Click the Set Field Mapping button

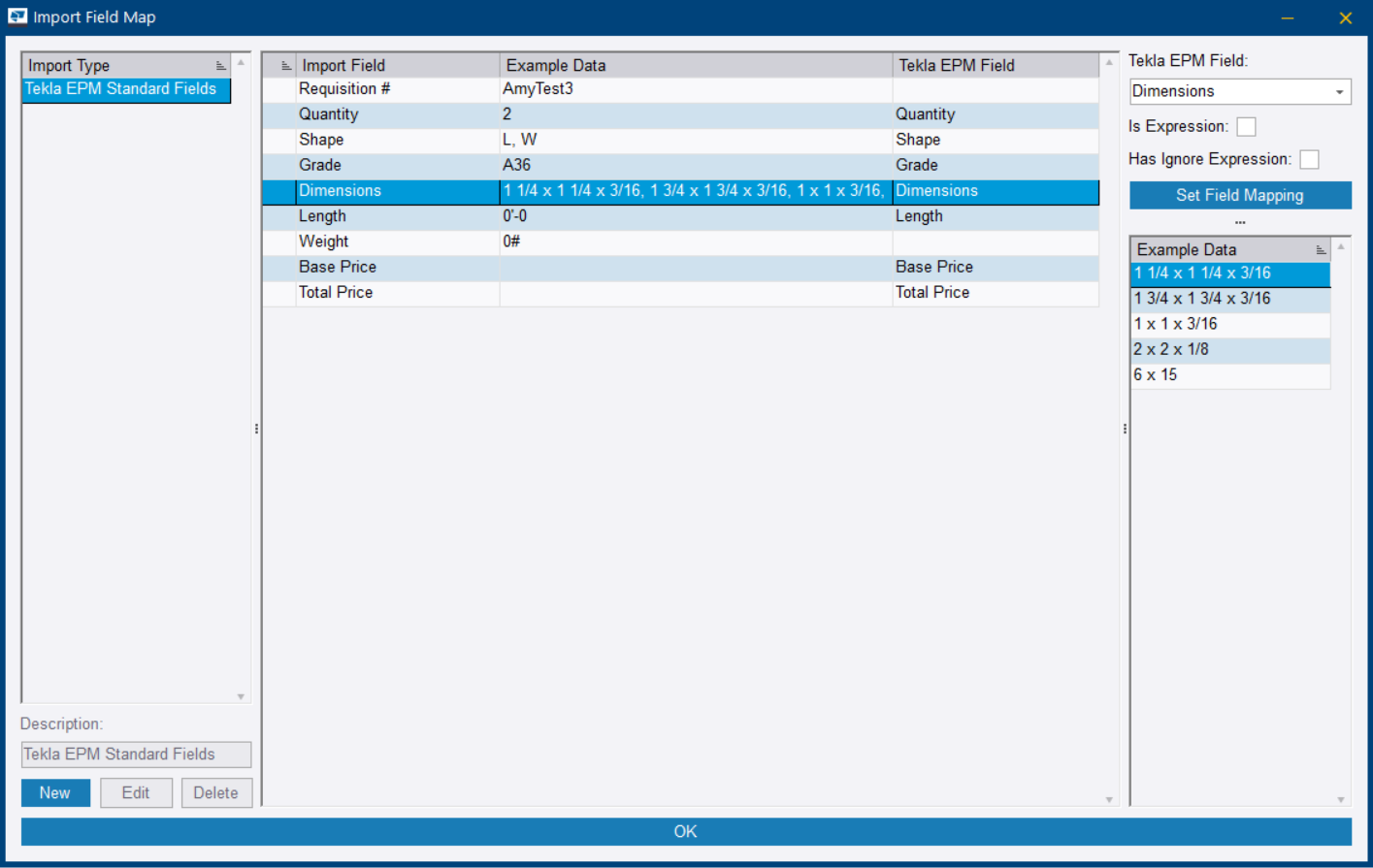(1240, 195)
